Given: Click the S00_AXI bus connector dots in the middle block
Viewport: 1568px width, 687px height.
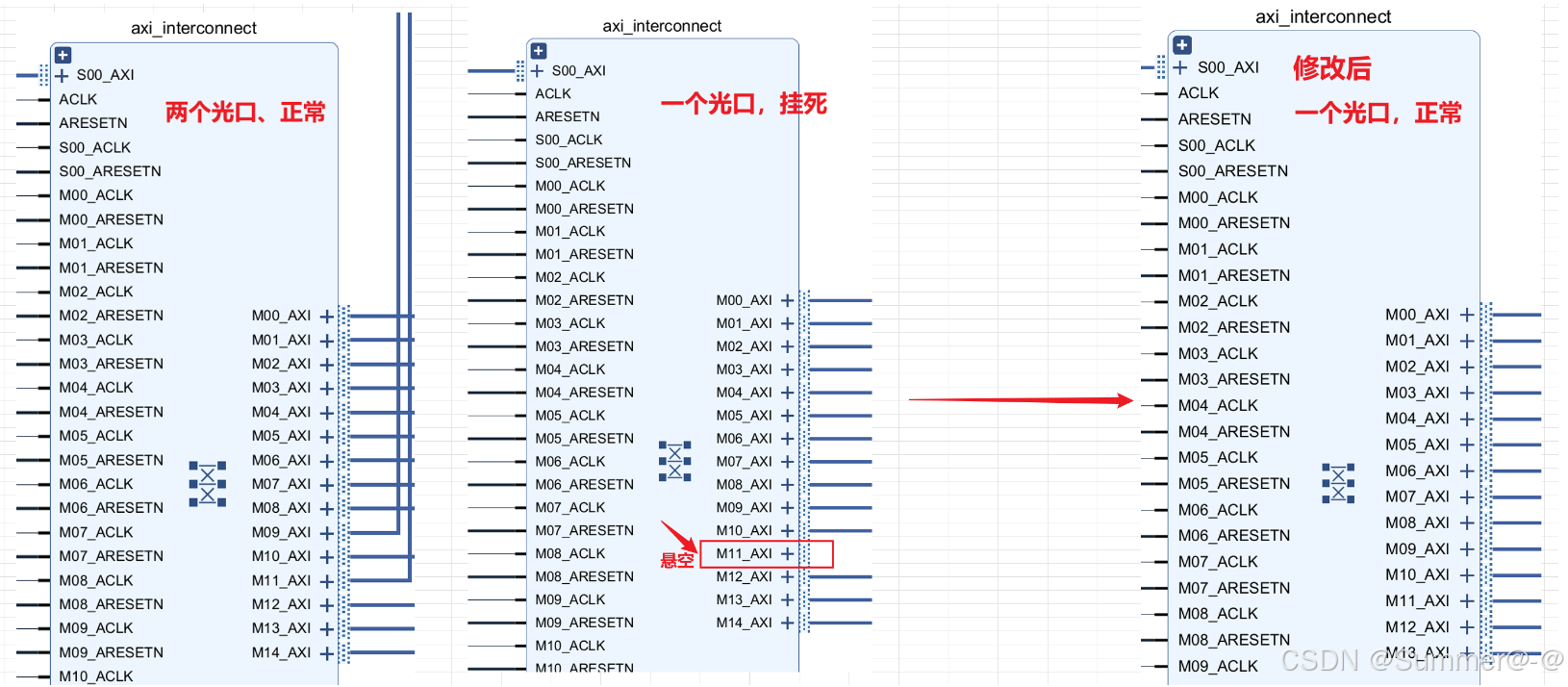Looking at the screenshot, I should point(520,70).
